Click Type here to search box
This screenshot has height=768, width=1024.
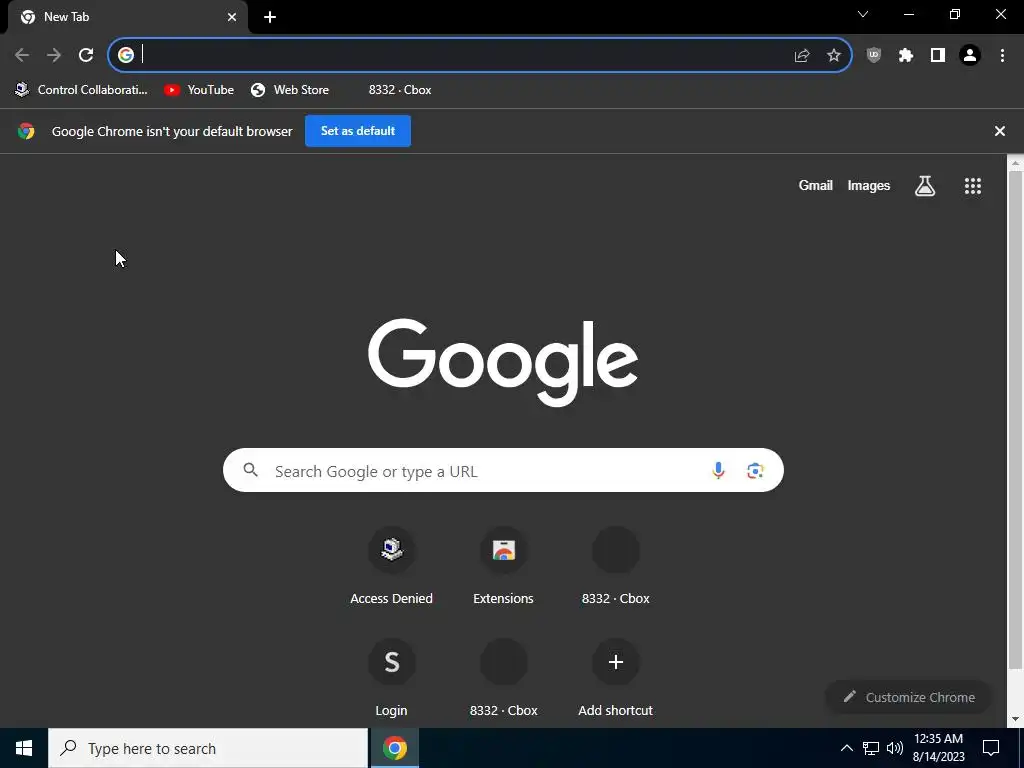208,748
